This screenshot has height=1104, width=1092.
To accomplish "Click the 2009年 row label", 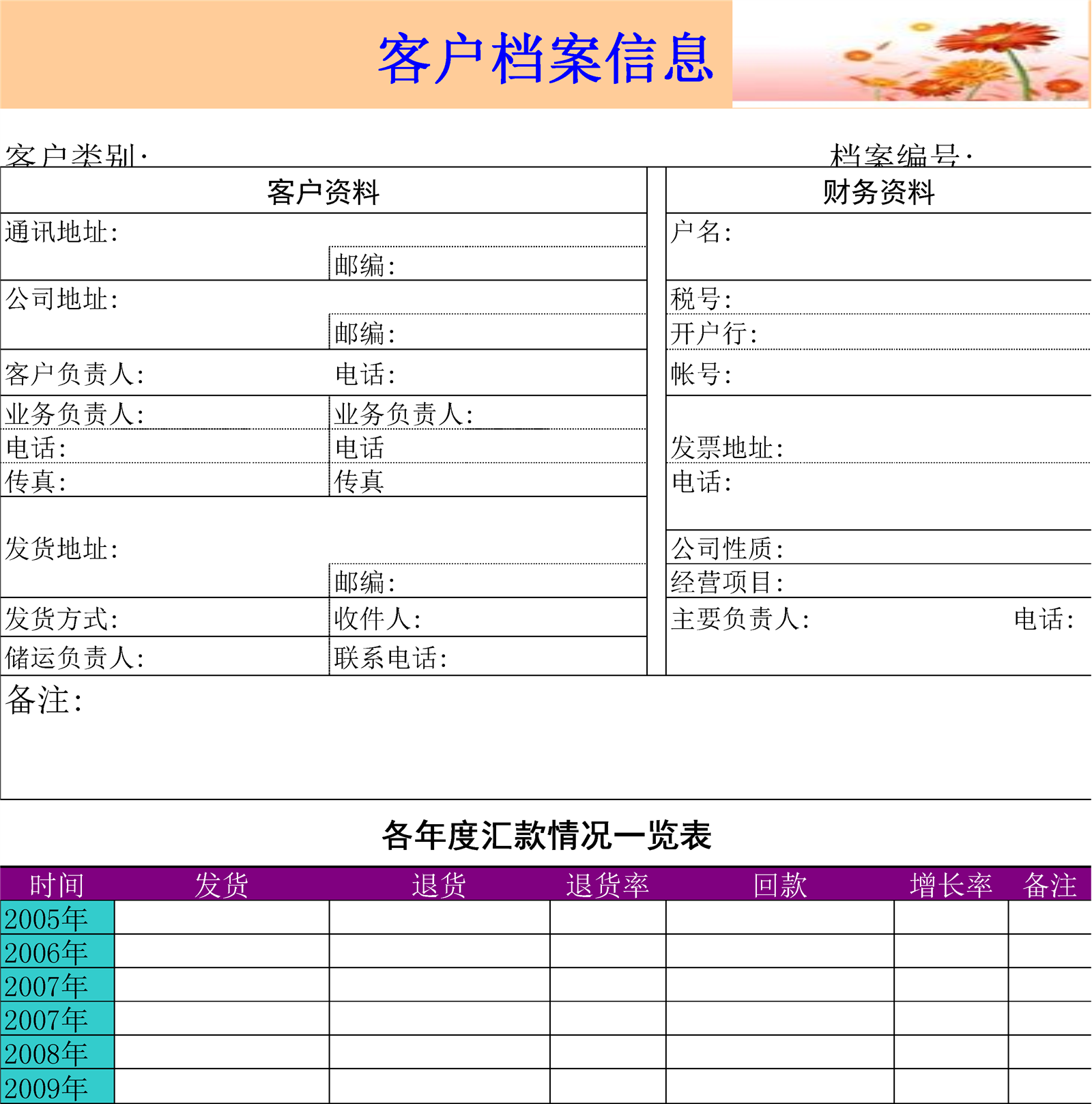I will [x=57, y=1088].
